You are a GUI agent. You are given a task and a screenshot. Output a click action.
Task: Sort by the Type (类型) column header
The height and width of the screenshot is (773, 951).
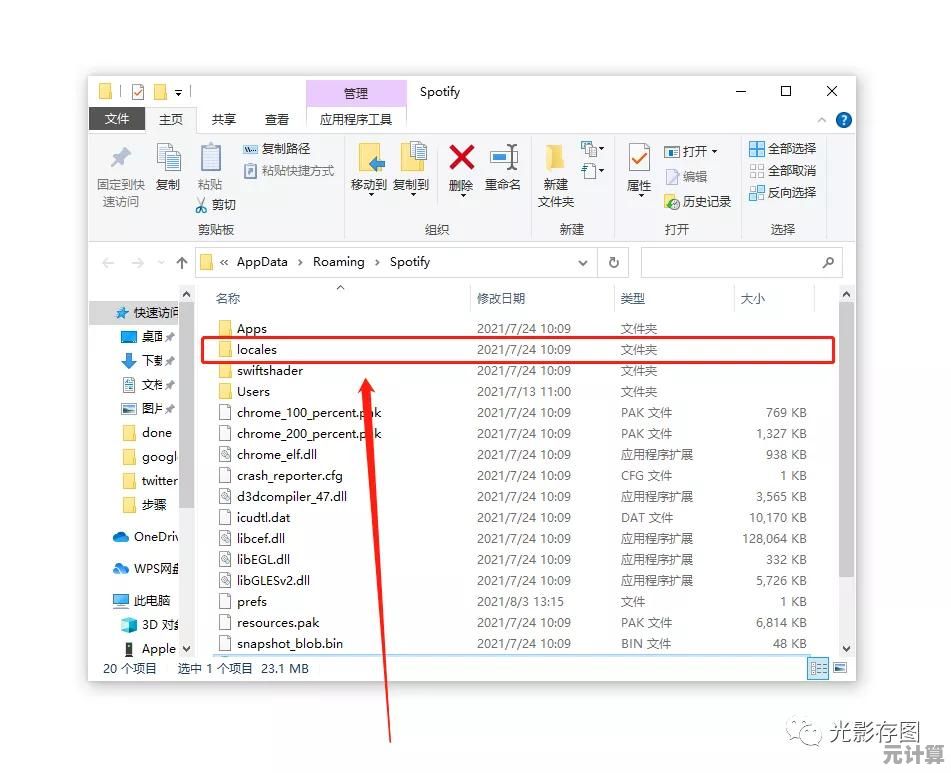633,298
